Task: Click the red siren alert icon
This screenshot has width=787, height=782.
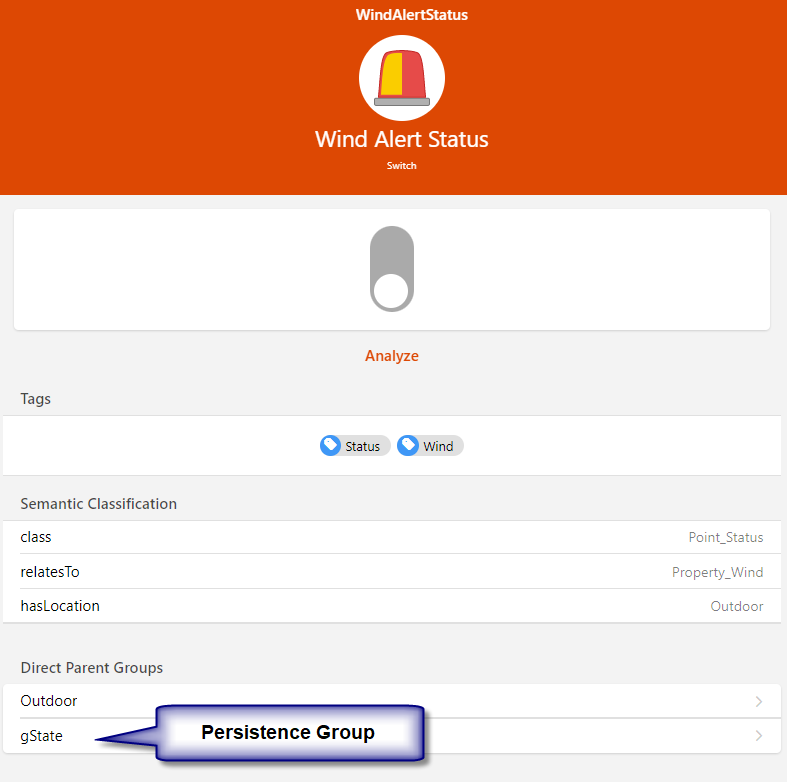Action: pos(401,77)
